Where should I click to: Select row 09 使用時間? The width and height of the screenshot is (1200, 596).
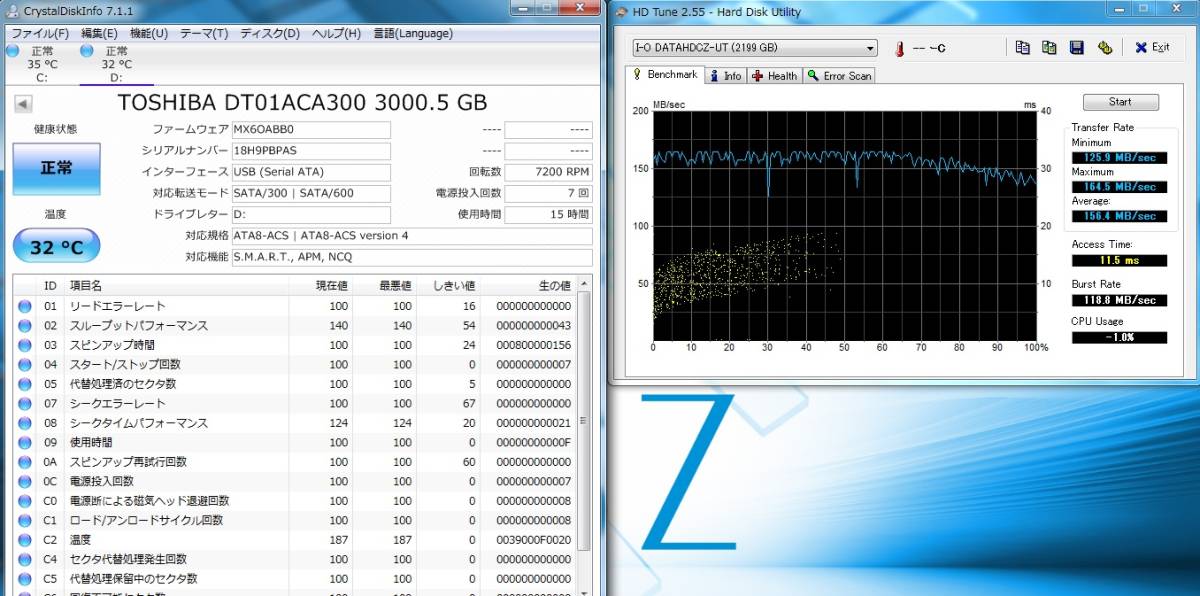296,443
